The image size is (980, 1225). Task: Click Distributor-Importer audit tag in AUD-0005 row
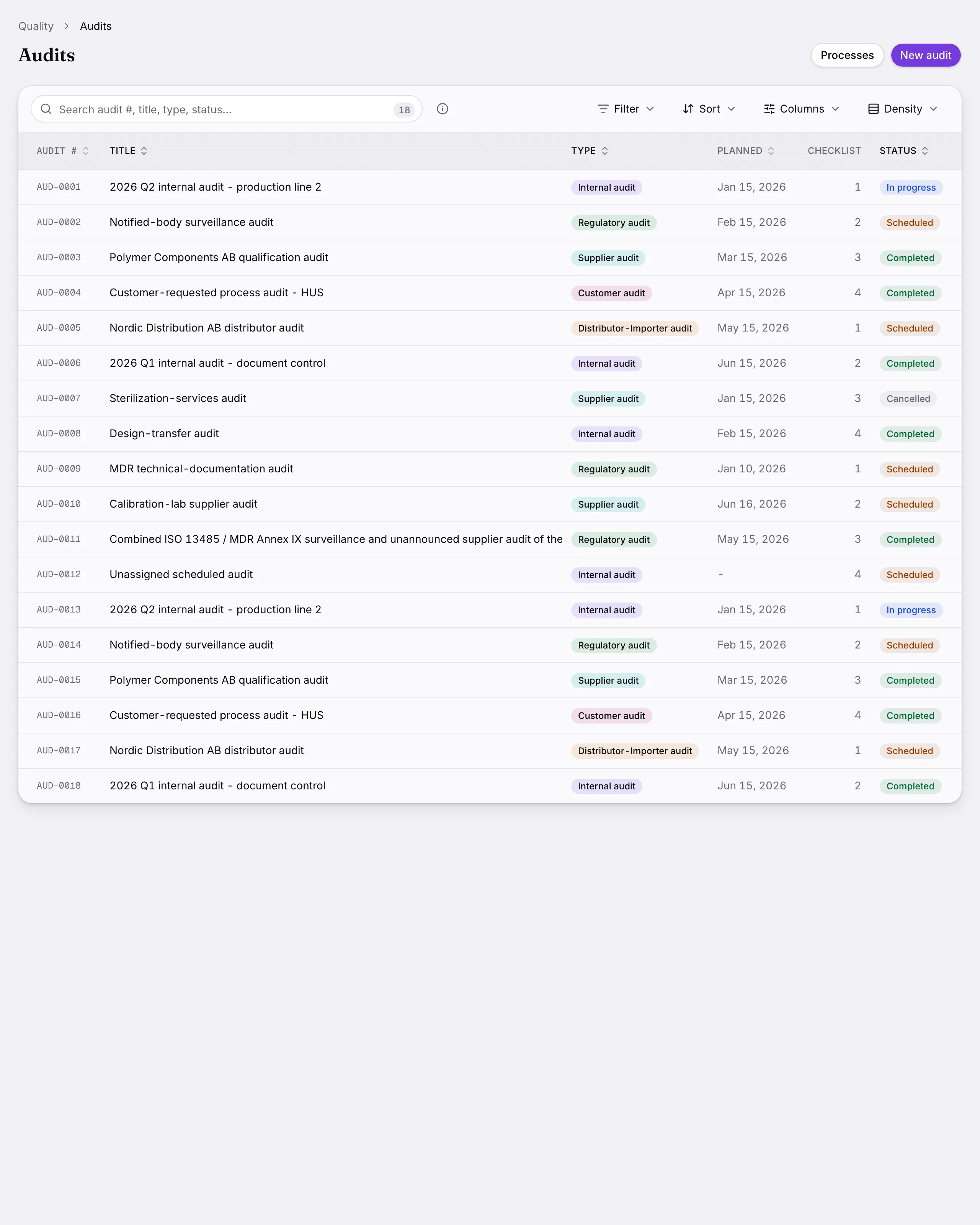[x=635, y=328]
